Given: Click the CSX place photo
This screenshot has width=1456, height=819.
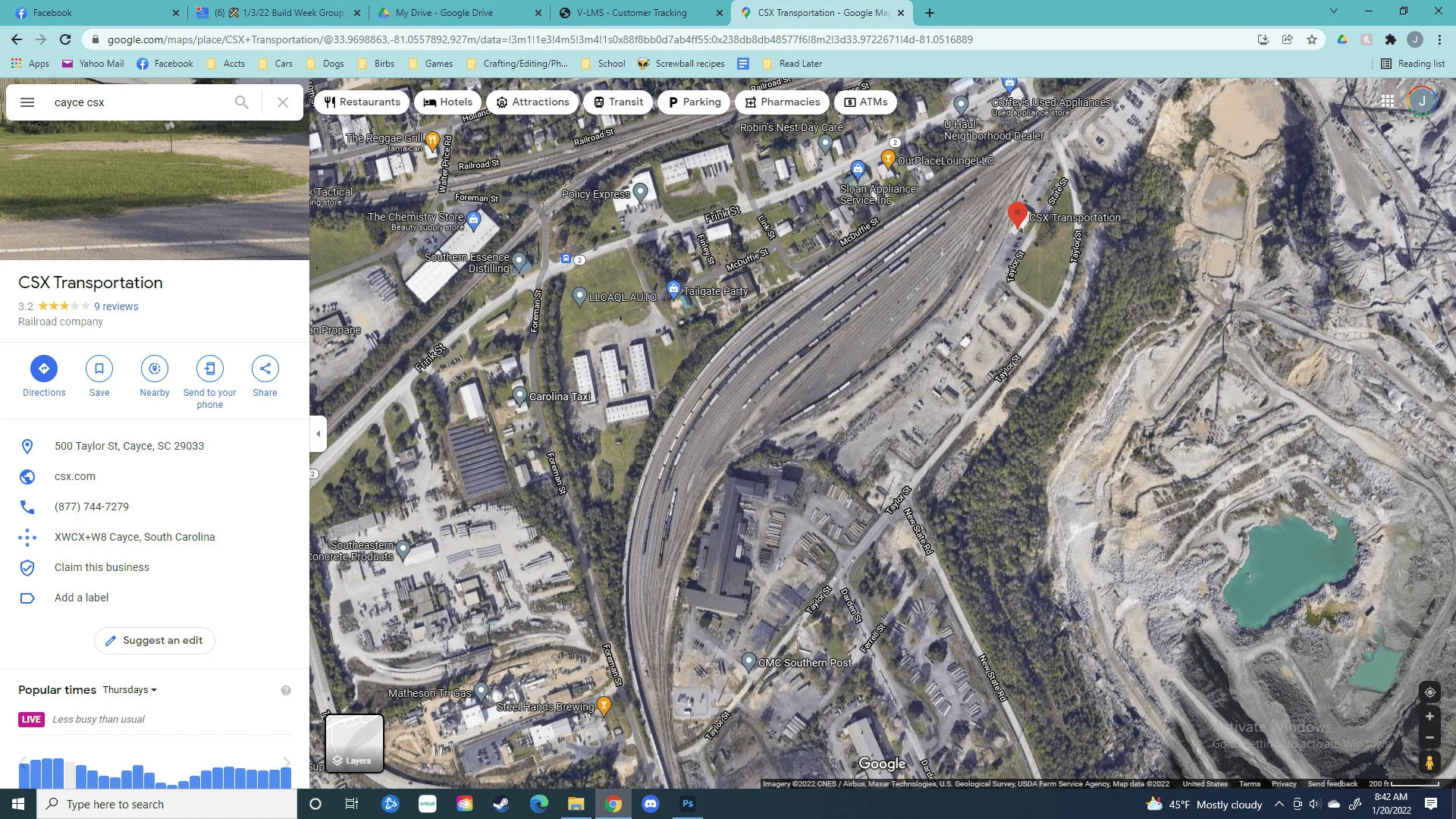Looking at the screenshot, I should point(155,191).
